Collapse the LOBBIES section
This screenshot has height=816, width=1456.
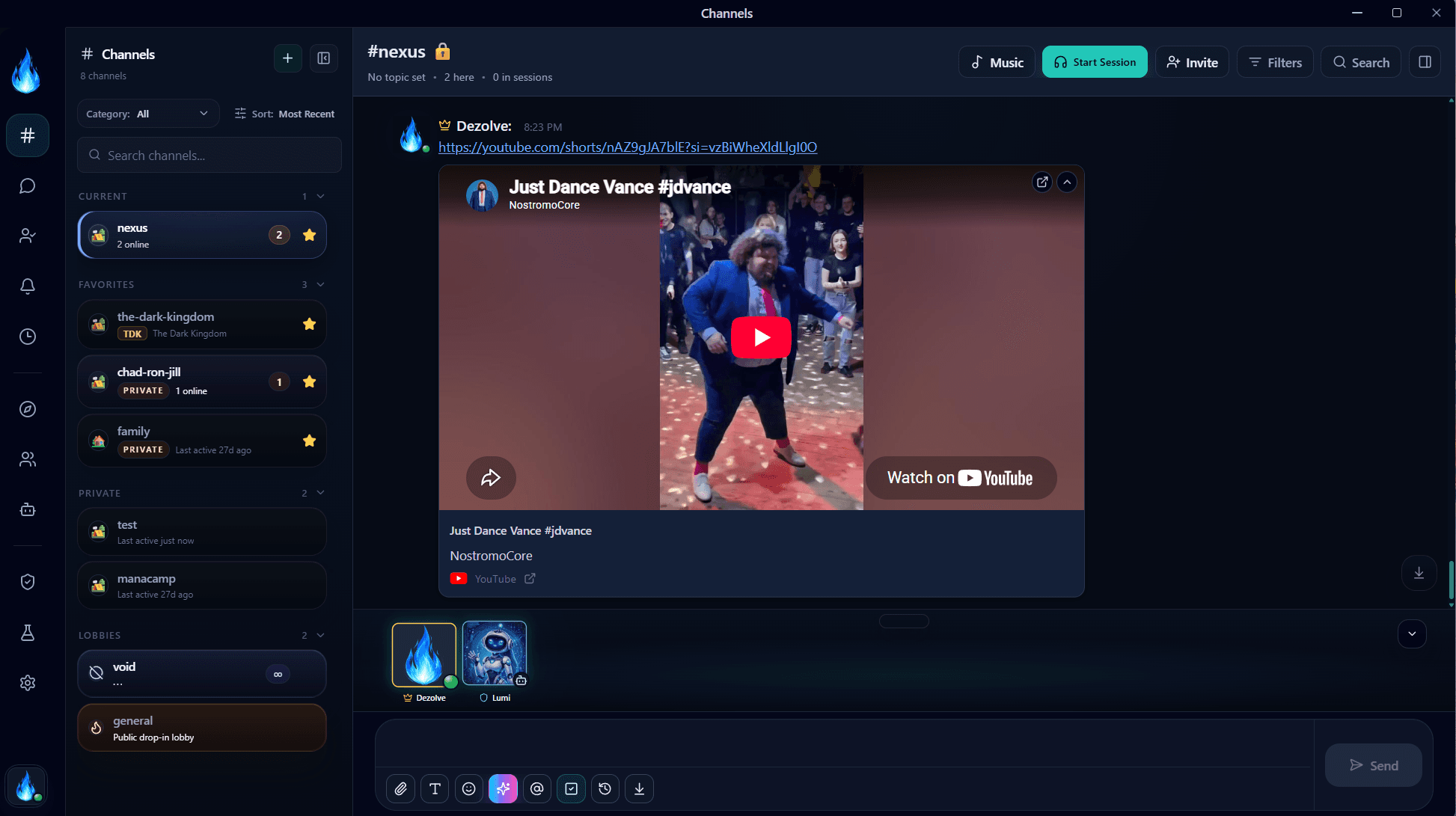321,635
